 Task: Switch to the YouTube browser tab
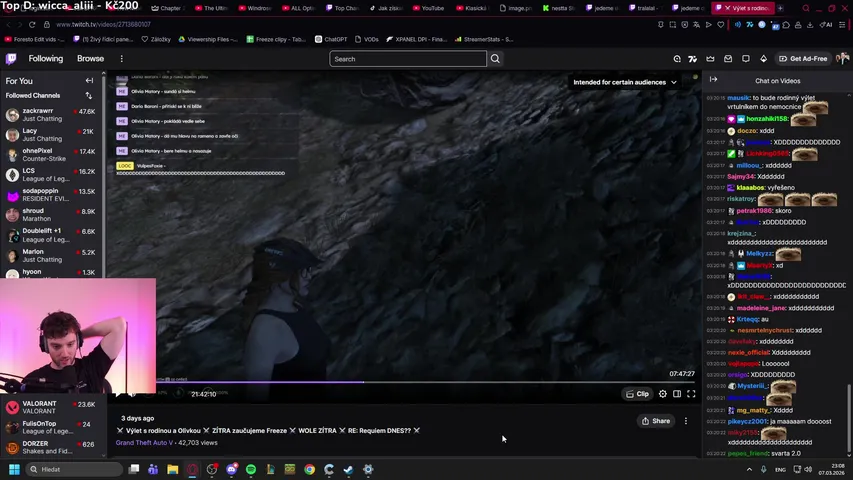pos(429,8)
